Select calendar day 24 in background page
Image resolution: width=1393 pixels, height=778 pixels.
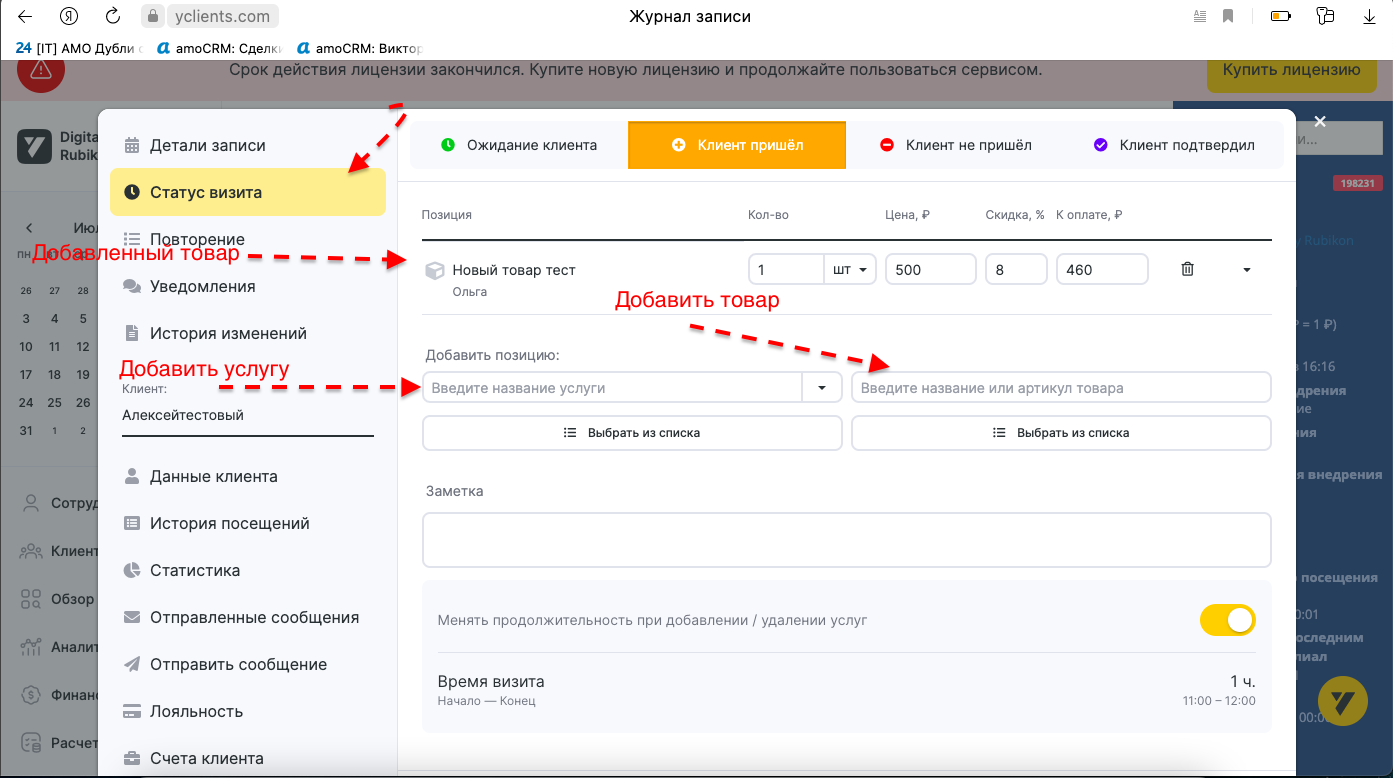pyautogui.click(x=26, y=403)
